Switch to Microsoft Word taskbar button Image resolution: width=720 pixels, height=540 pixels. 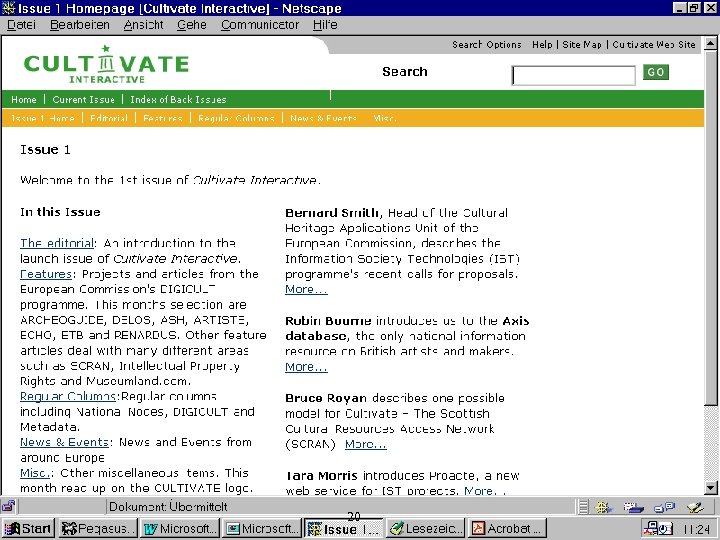pos(180,529)
